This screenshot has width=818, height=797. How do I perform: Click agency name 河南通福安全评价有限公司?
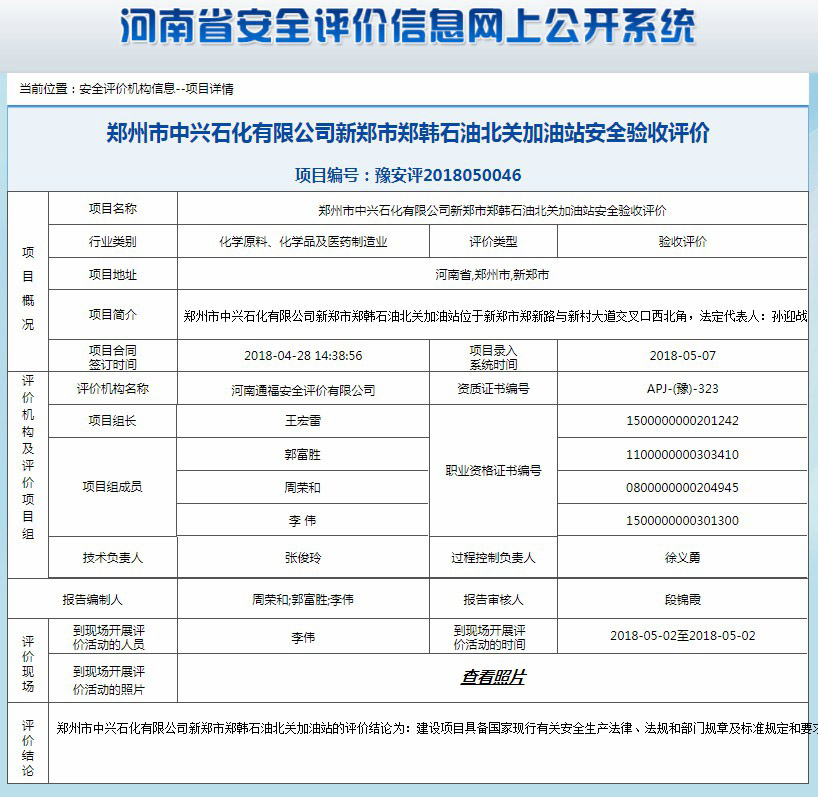point(303,390)
